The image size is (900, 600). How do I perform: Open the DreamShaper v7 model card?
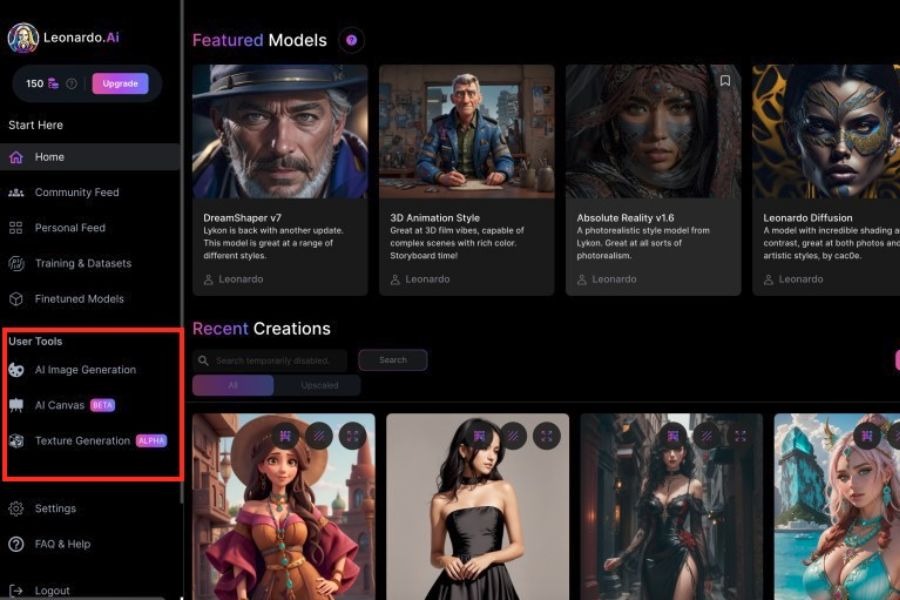(x=280, y=180)
